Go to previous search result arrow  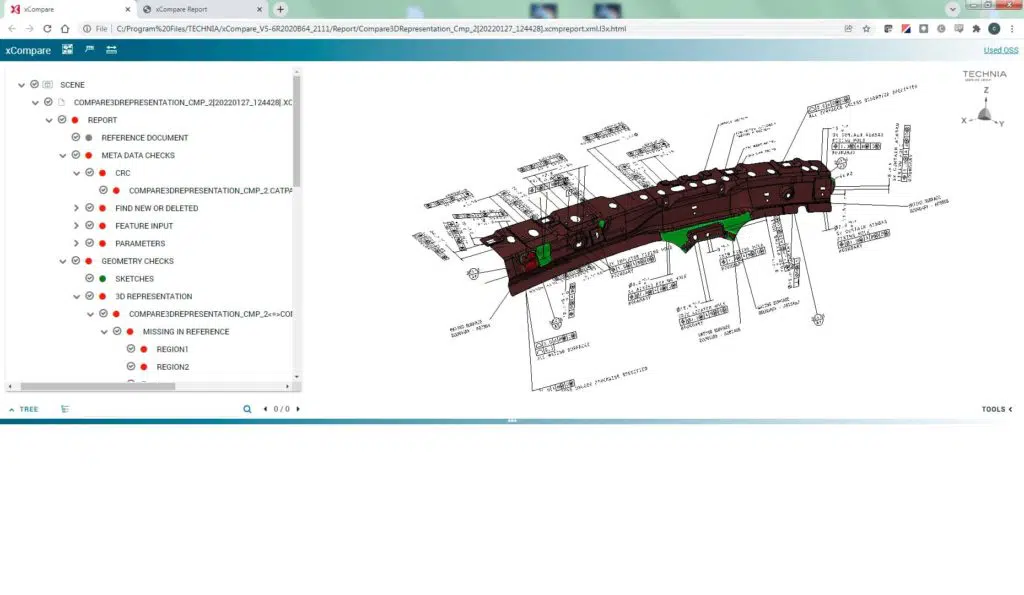click(265, 409)
